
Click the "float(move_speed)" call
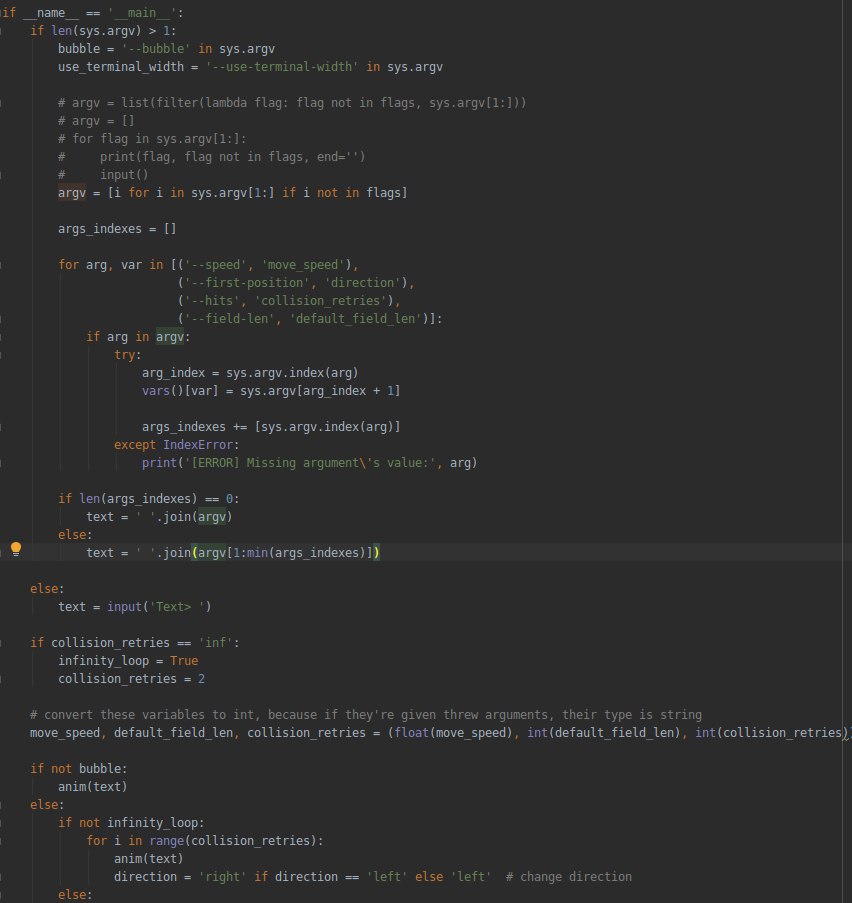click(x=453, y=733)
